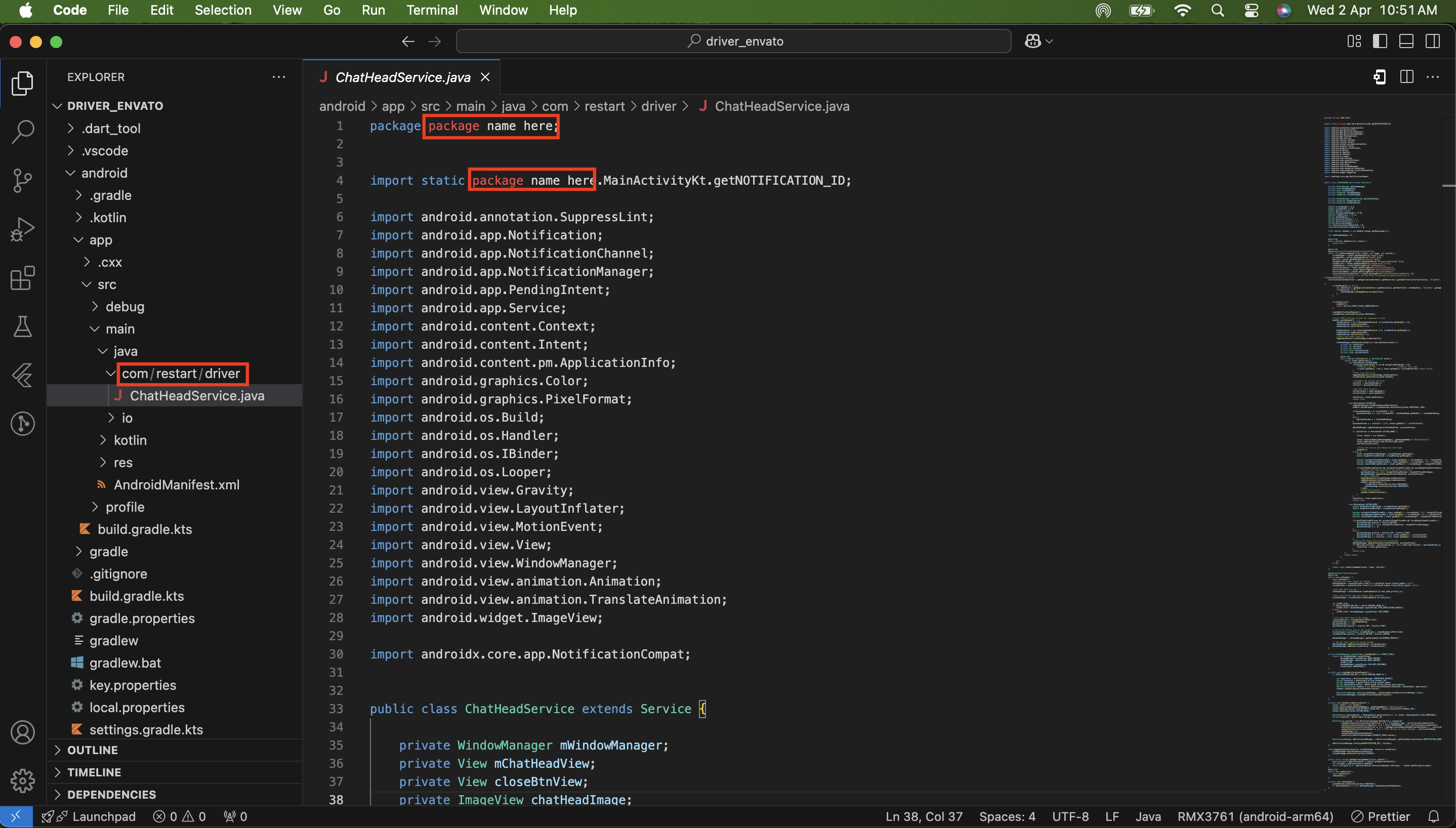Select the ChatHeadService.java editor tab
Image resolution: width=1456 pixels, height=828 pixels.
402,77
